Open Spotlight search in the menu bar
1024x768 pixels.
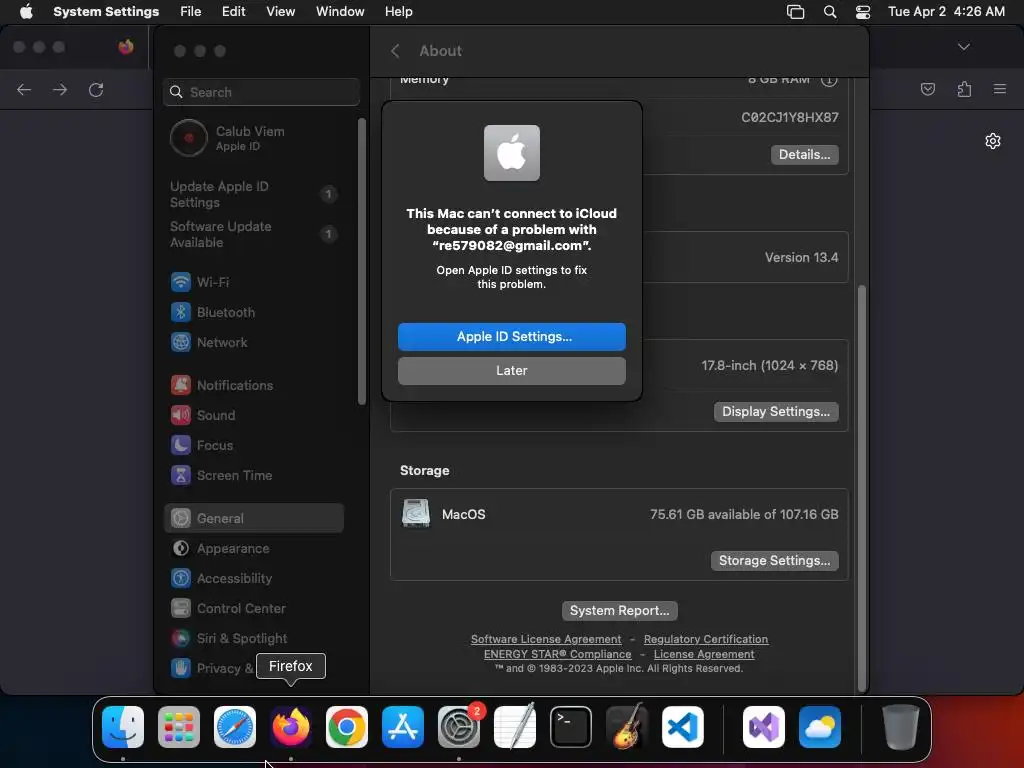point(829,12)
